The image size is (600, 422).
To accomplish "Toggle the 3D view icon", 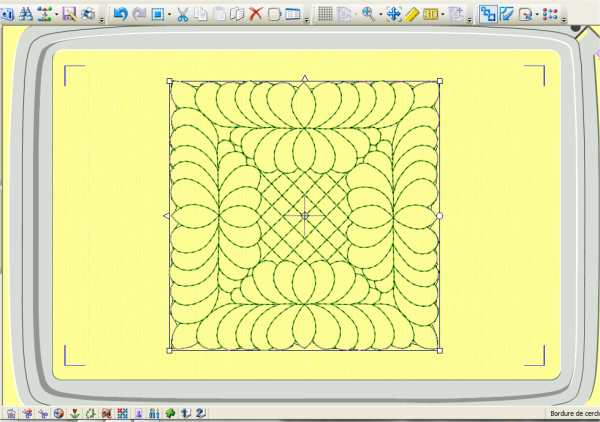I will 430,14.
